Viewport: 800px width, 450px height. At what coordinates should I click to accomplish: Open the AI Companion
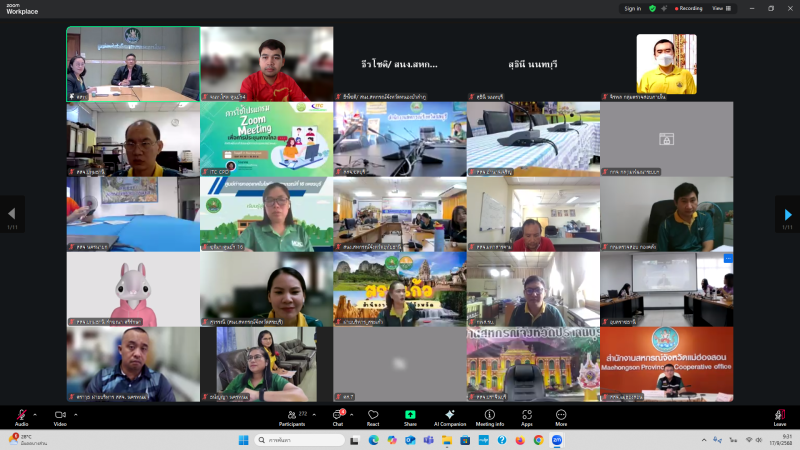(450, 415)
